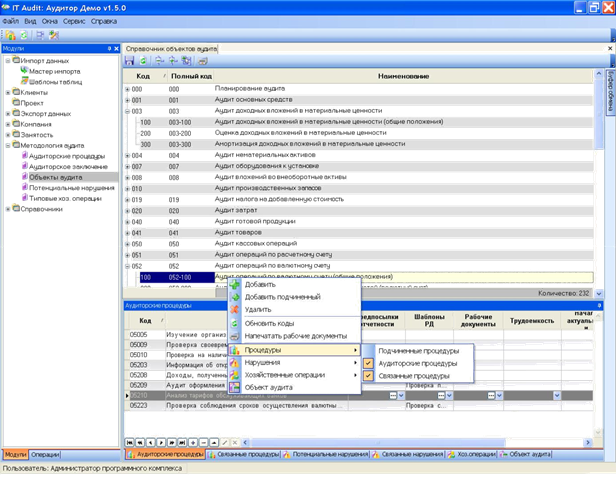
Task: Open the Нарушения submenu
Action: tap(294, 362)
